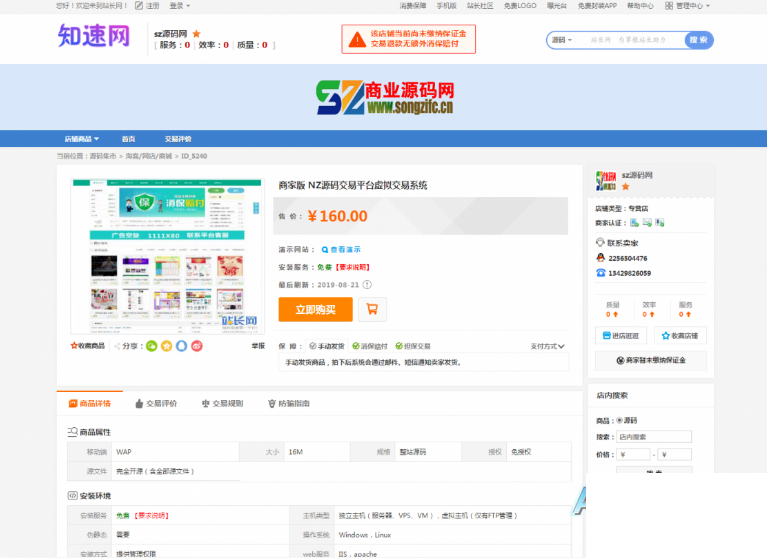Screen dimensions: 767x558
Task: Click the 联系卖家 headset icon
Action: [600, 243]
